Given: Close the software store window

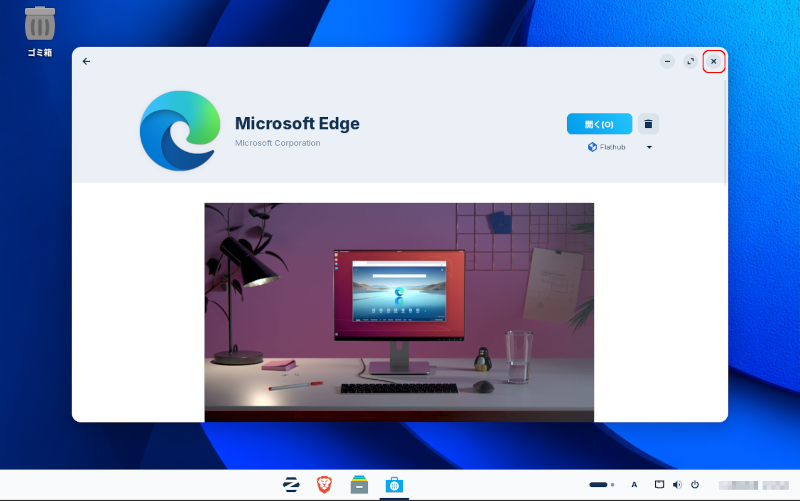Looking at the screenshot, I should [713, 62].
